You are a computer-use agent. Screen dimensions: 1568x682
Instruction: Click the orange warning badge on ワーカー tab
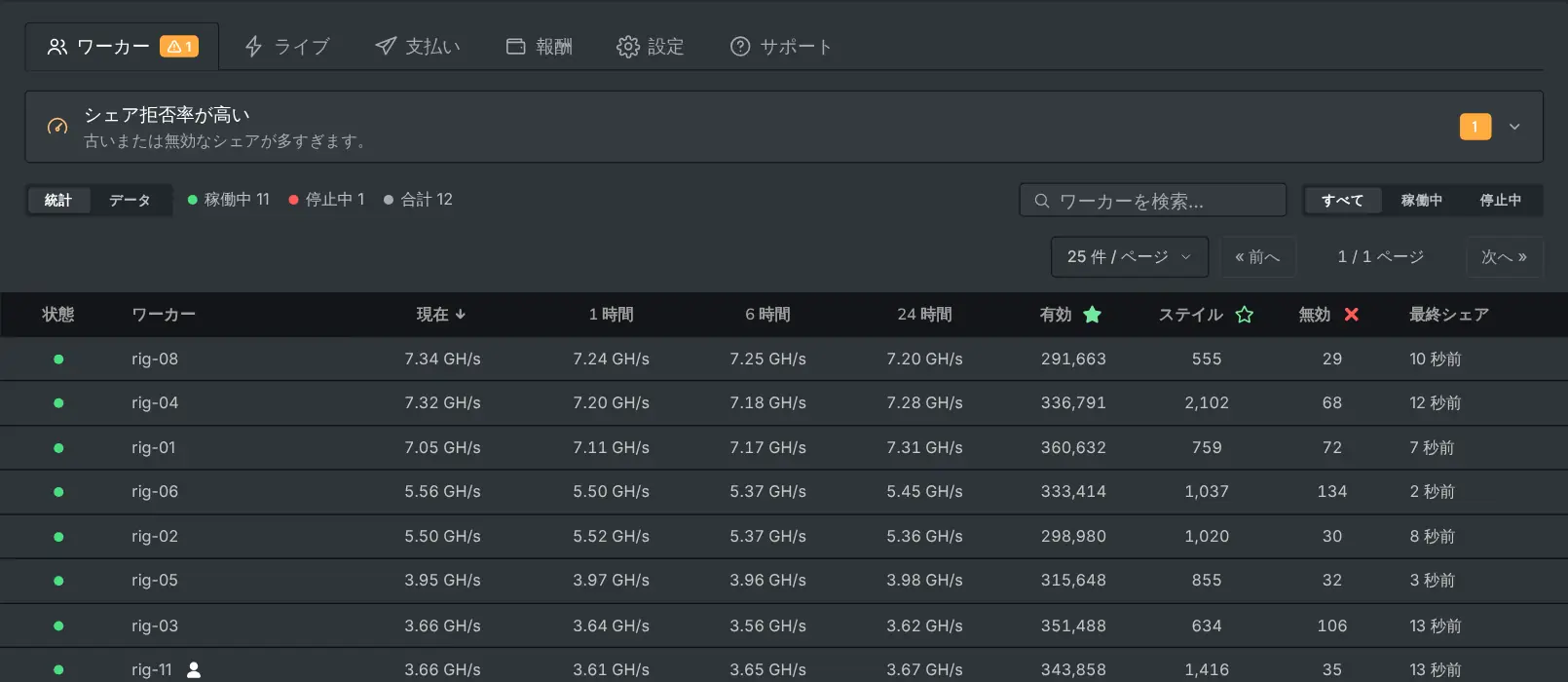pos(179,47)
